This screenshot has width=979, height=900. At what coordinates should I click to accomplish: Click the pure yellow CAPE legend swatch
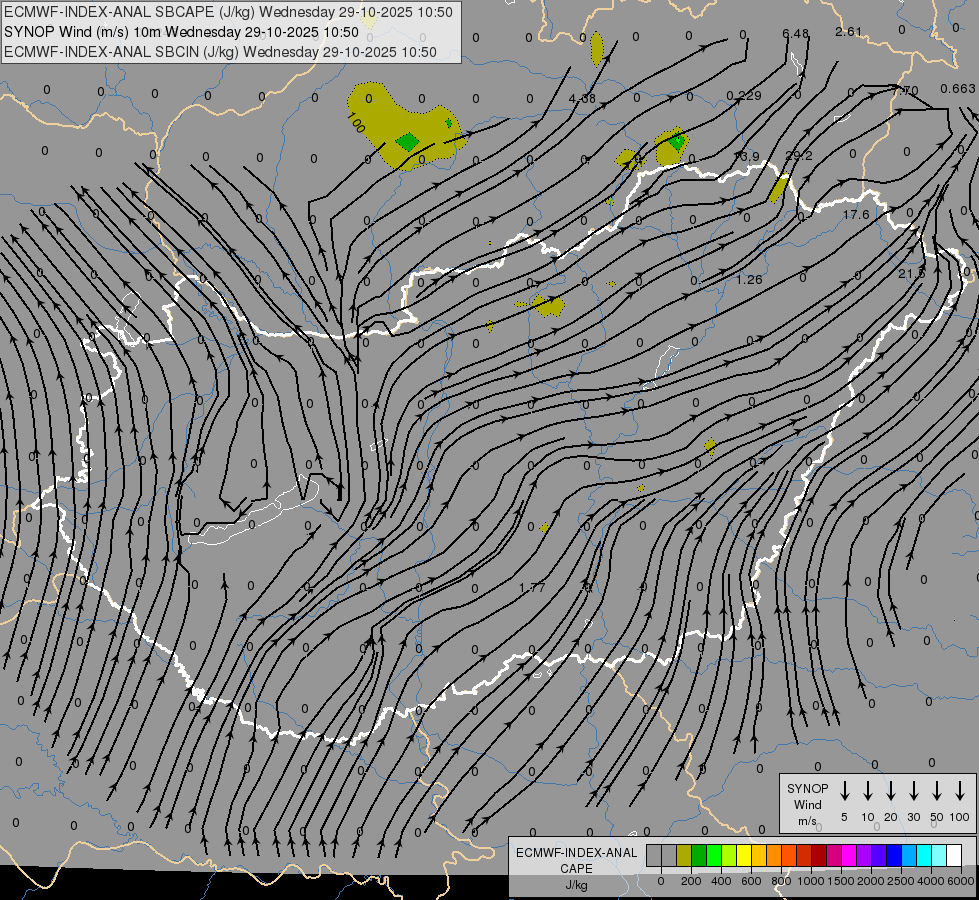point(744,856)
